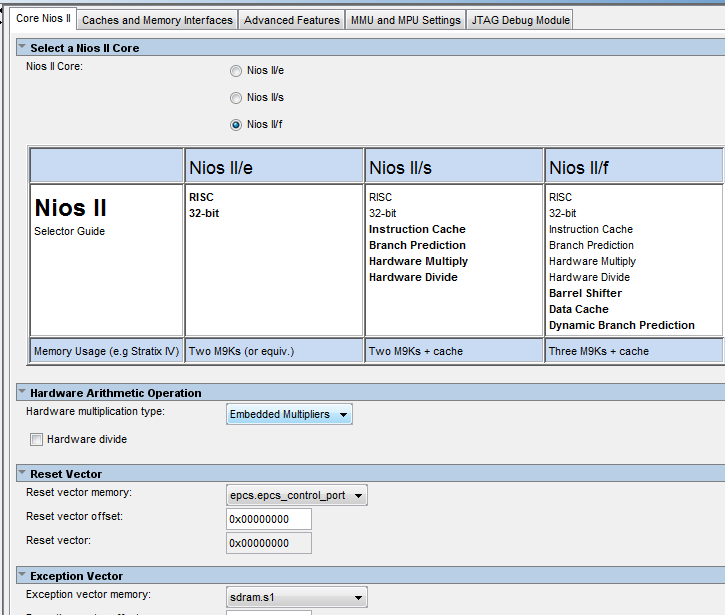Image resolution: width=725 pixels, height=615 pixels.
Task: Click the read-only Reset vector value field
Action: (x=269, y=543)
